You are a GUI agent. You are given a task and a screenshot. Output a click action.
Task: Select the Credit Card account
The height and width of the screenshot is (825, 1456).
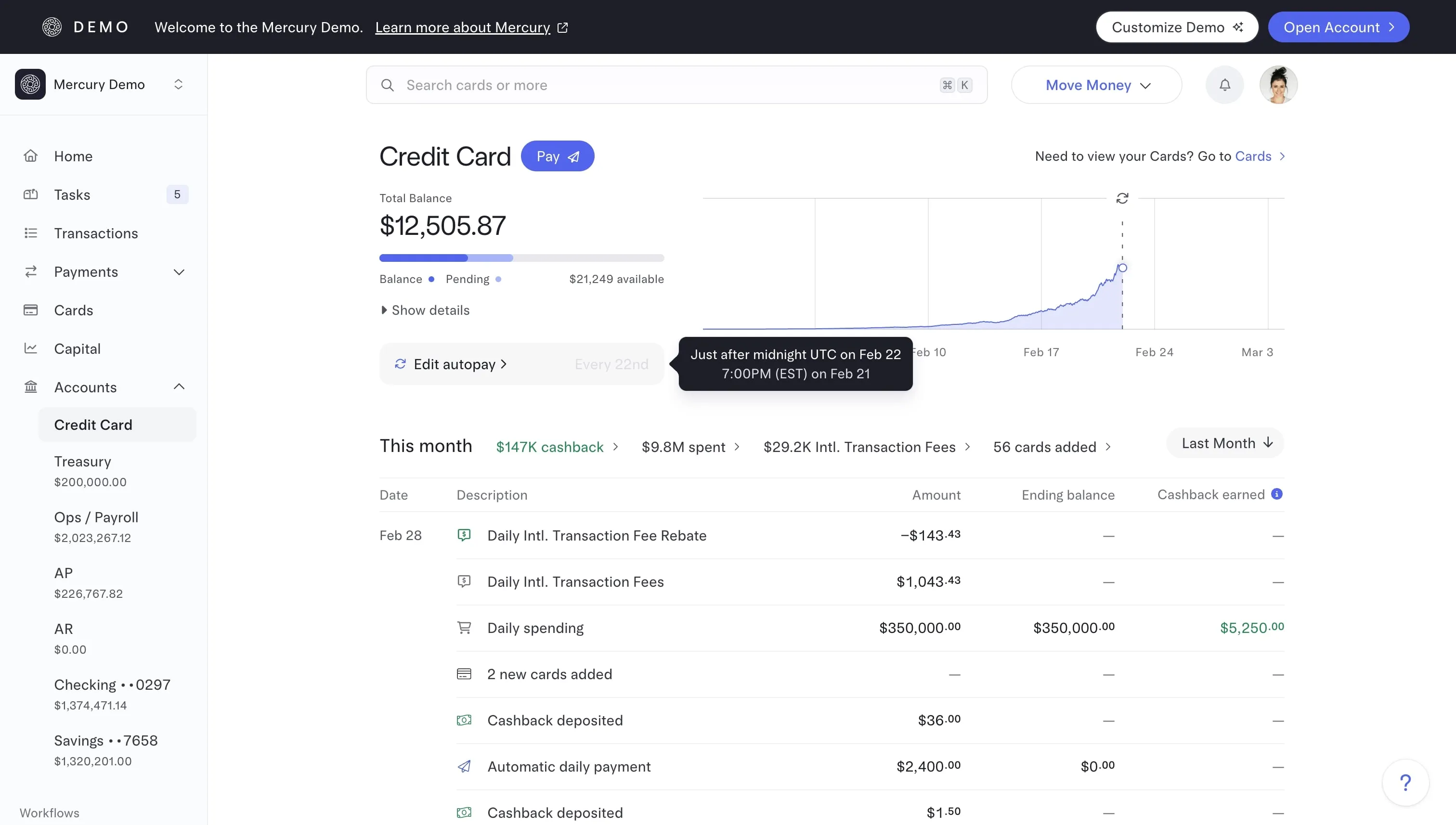[117, 425]
